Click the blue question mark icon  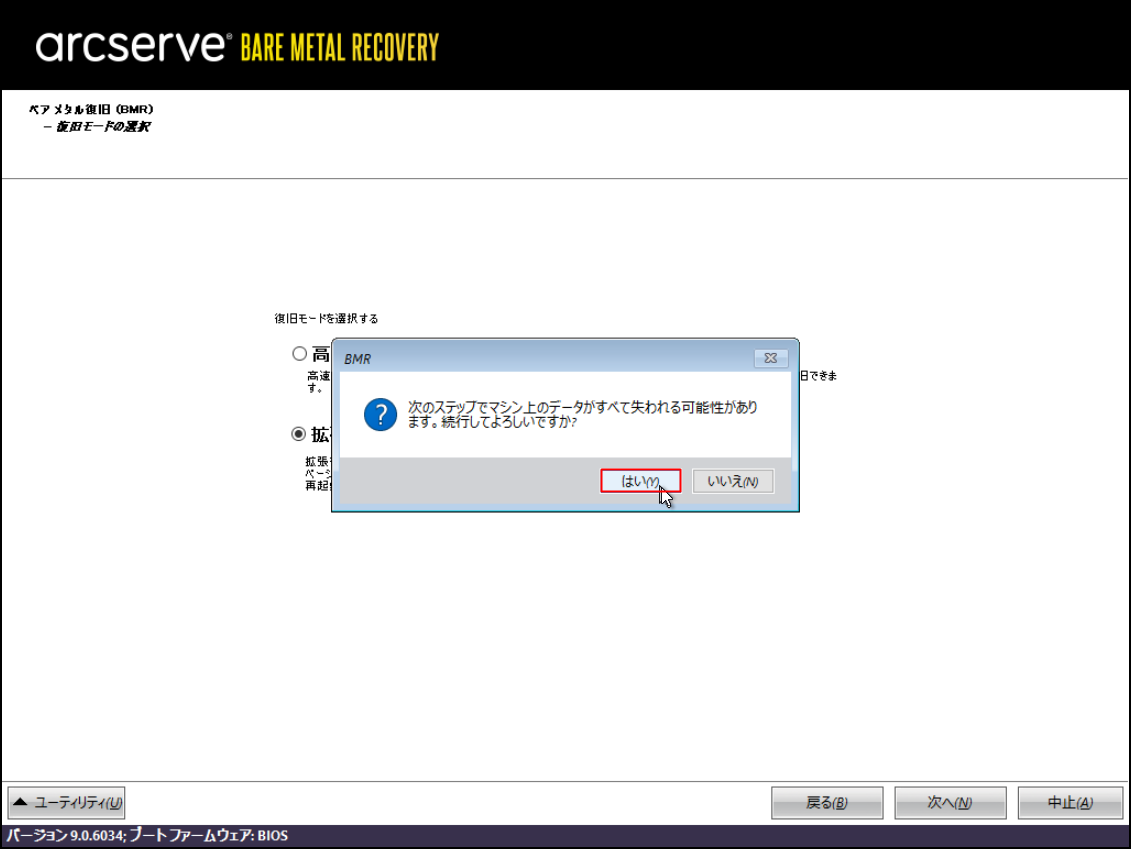coord(380,415)
